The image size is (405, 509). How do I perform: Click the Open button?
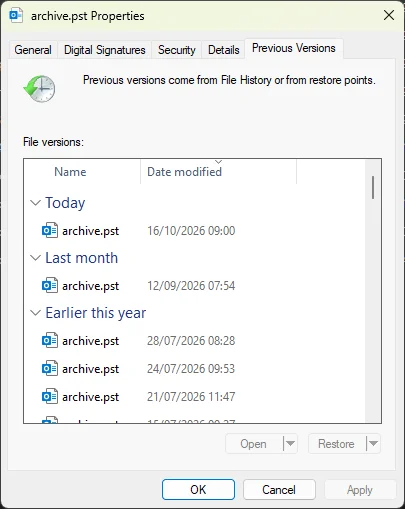pos(255,444)
